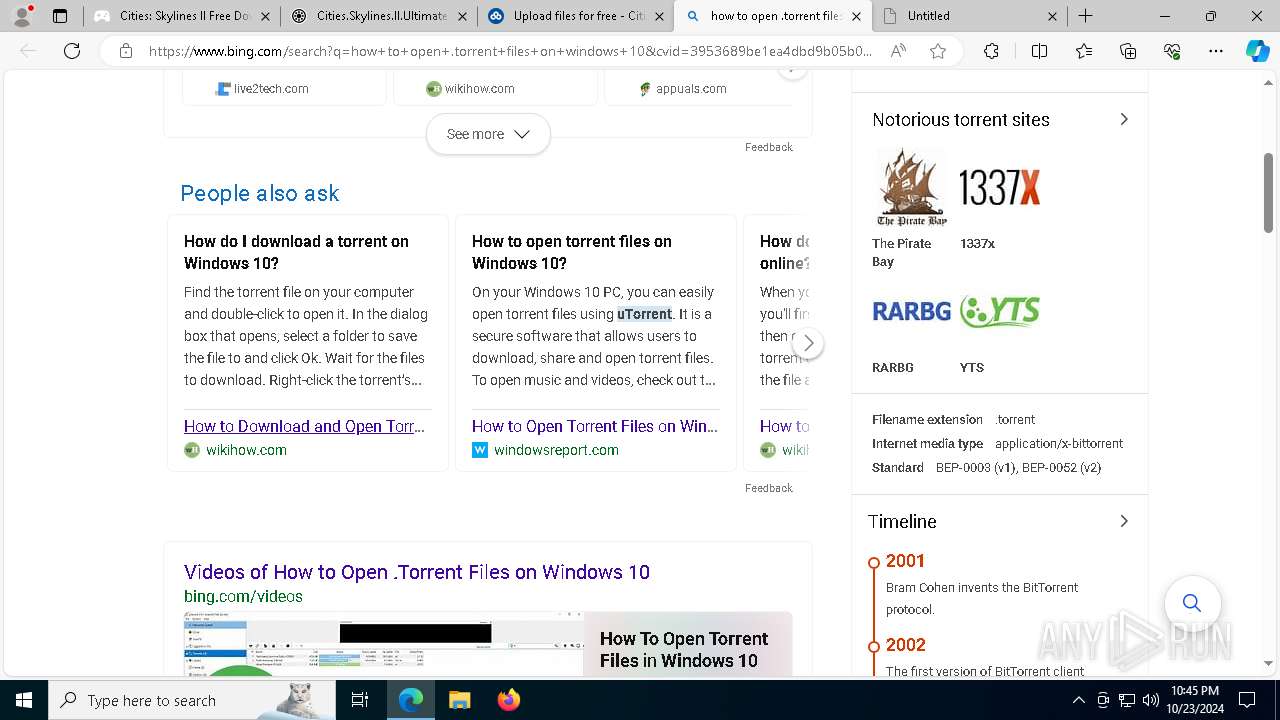Click the 2002 timeline entry
Viewport: 1280px width, 720px height.
tap(905, 645)
